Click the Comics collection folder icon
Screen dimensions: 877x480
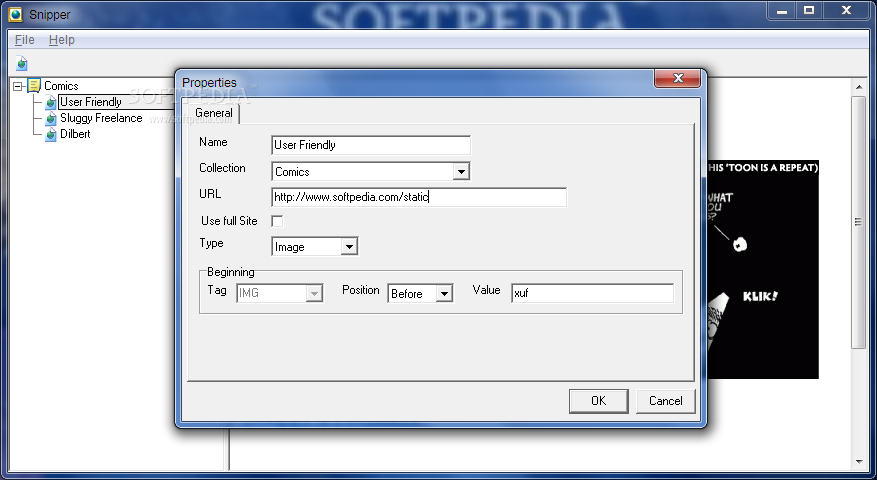tap(34, 86)
